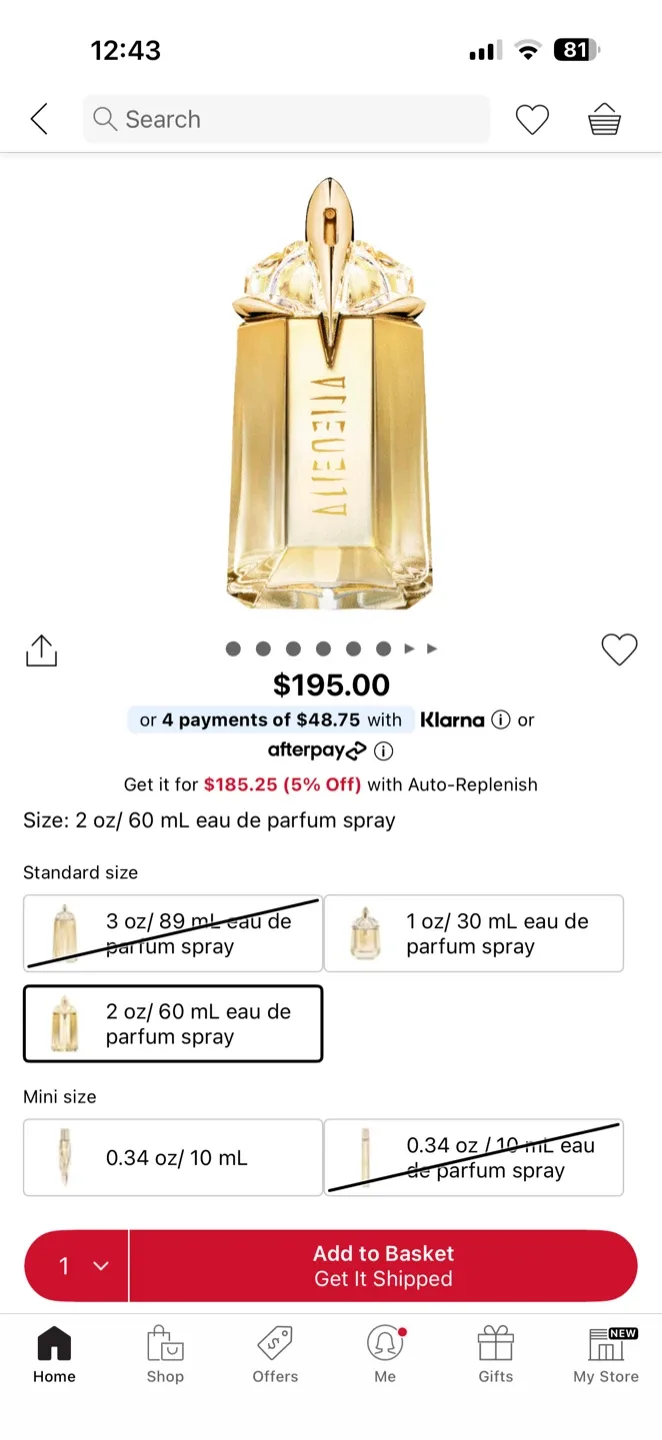662x1440 pixels.
Task: Switch to the Home tab
Action: 53,1355
